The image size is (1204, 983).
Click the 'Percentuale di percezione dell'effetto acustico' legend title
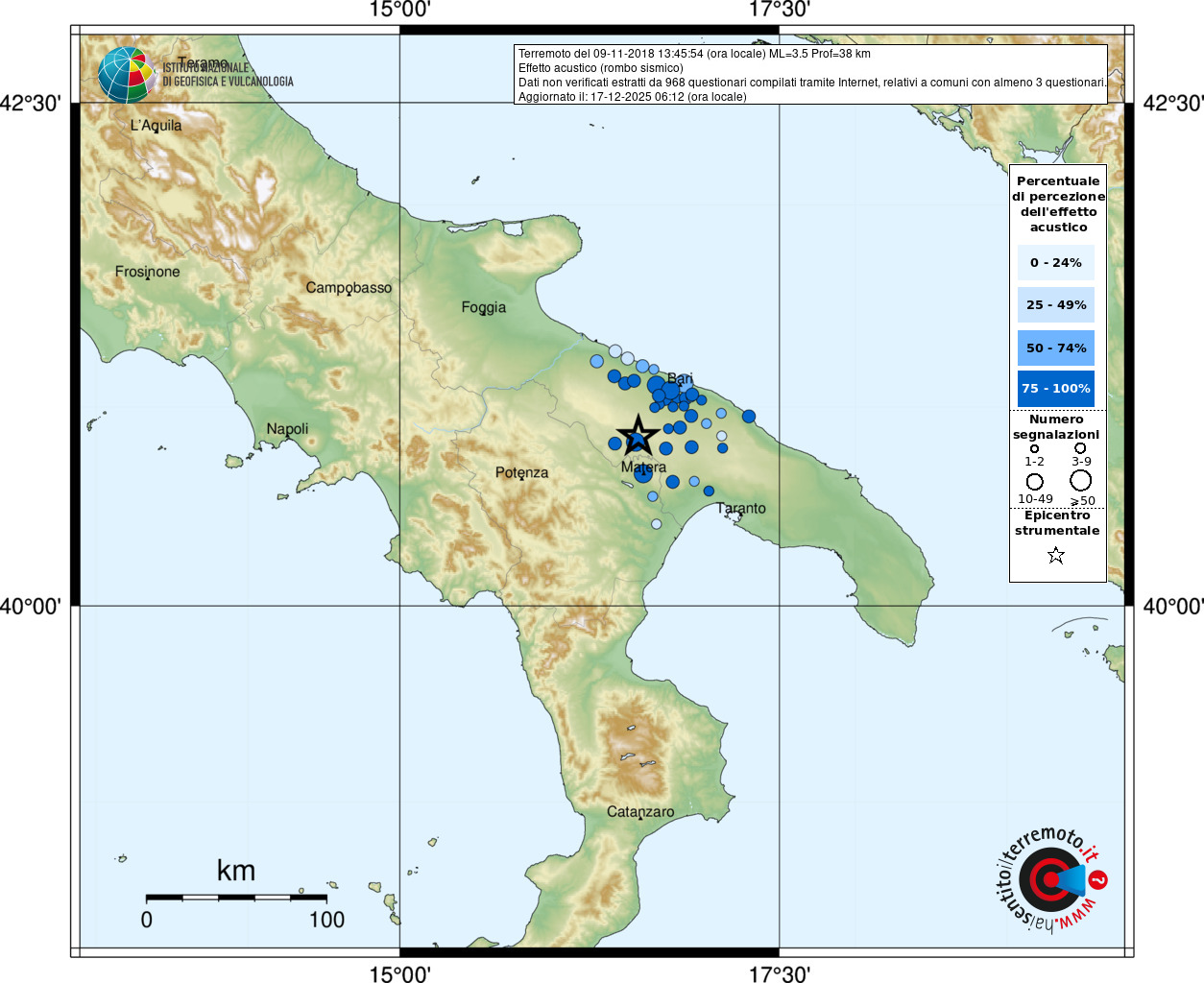tap(1058, 204)
